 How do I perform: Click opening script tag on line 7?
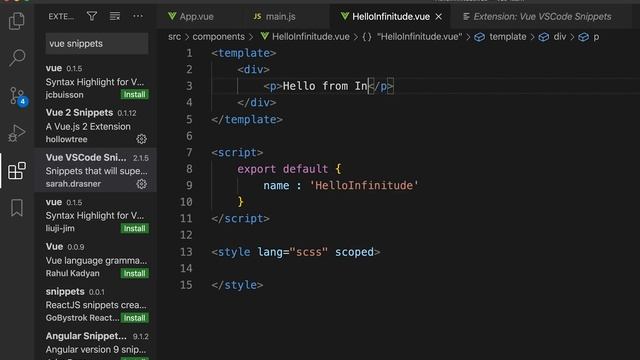pyautogui.click(x=237, y=153)
